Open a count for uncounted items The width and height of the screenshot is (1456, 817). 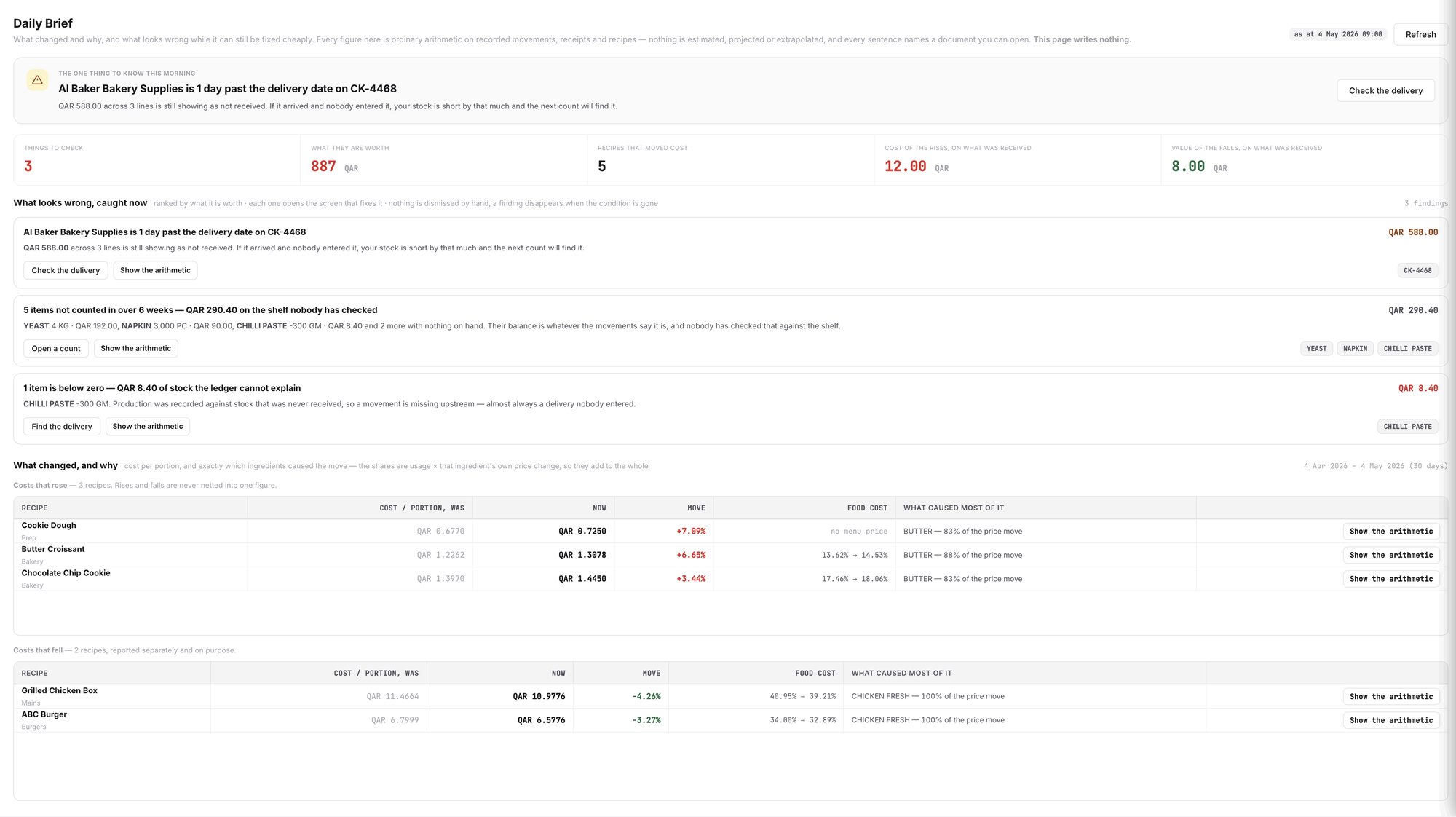[x=56, y=348]
